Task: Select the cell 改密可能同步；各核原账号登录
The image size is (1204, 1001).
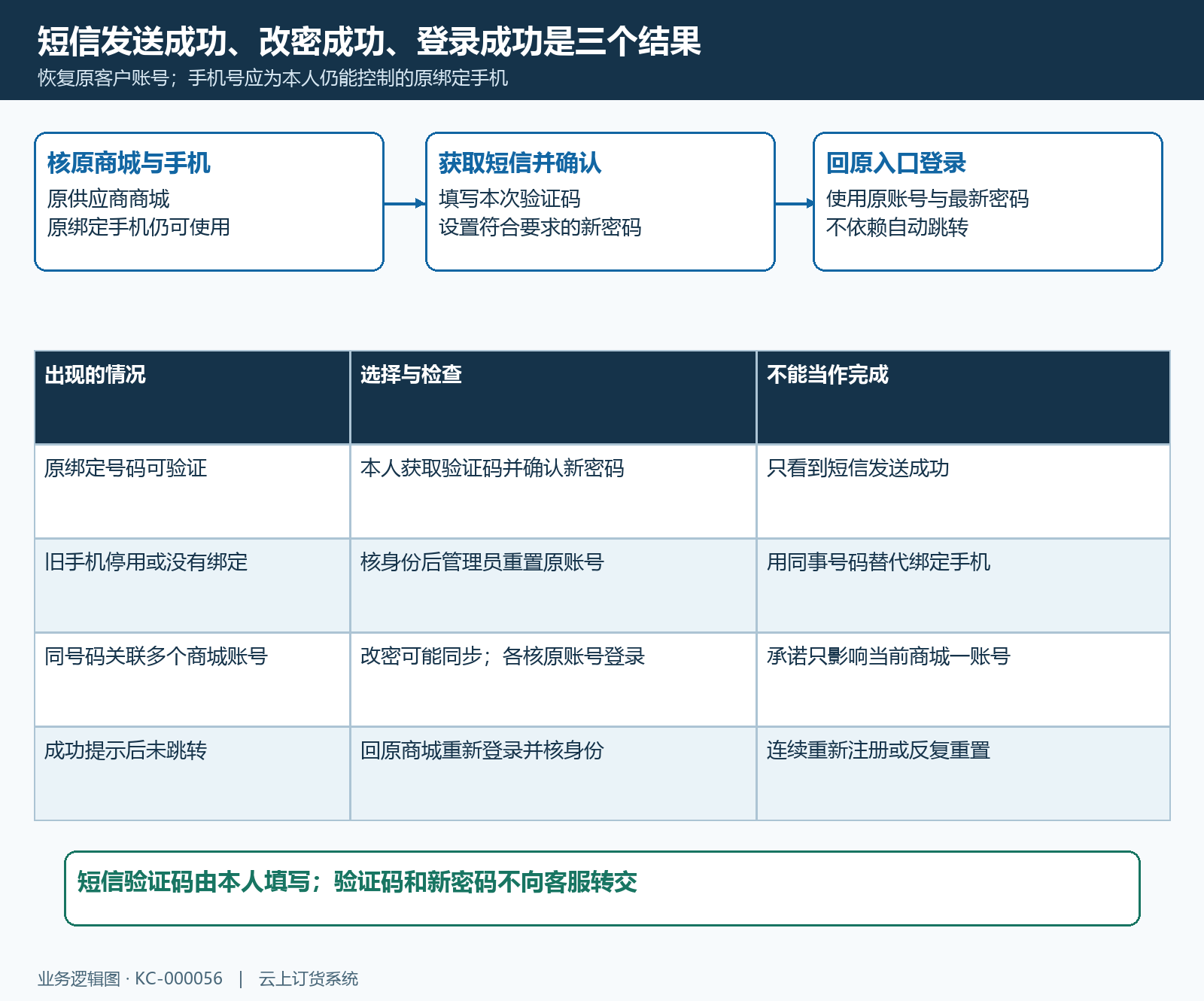Action: click(x=553, y=680)
